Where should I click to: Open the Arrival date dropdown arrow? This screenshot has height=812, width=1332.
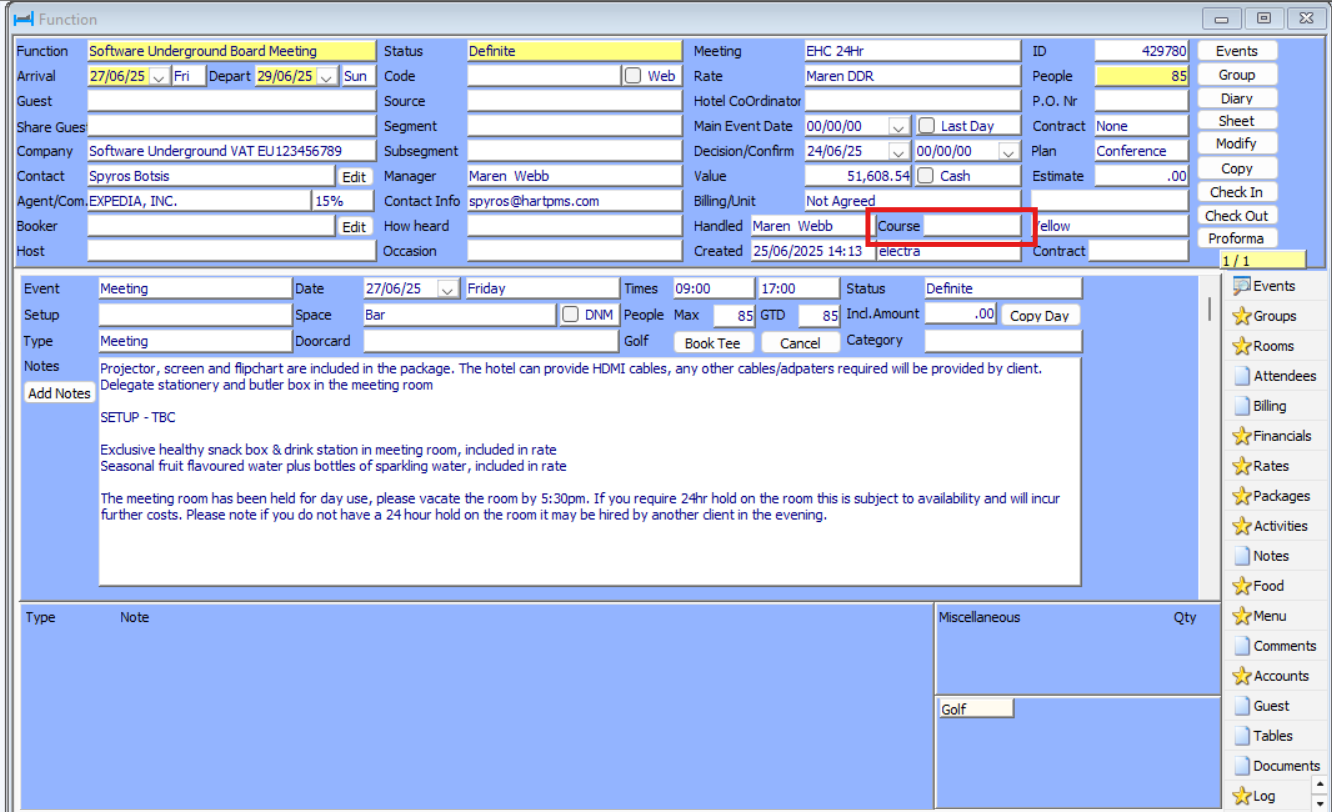click(x=158, y=76)
